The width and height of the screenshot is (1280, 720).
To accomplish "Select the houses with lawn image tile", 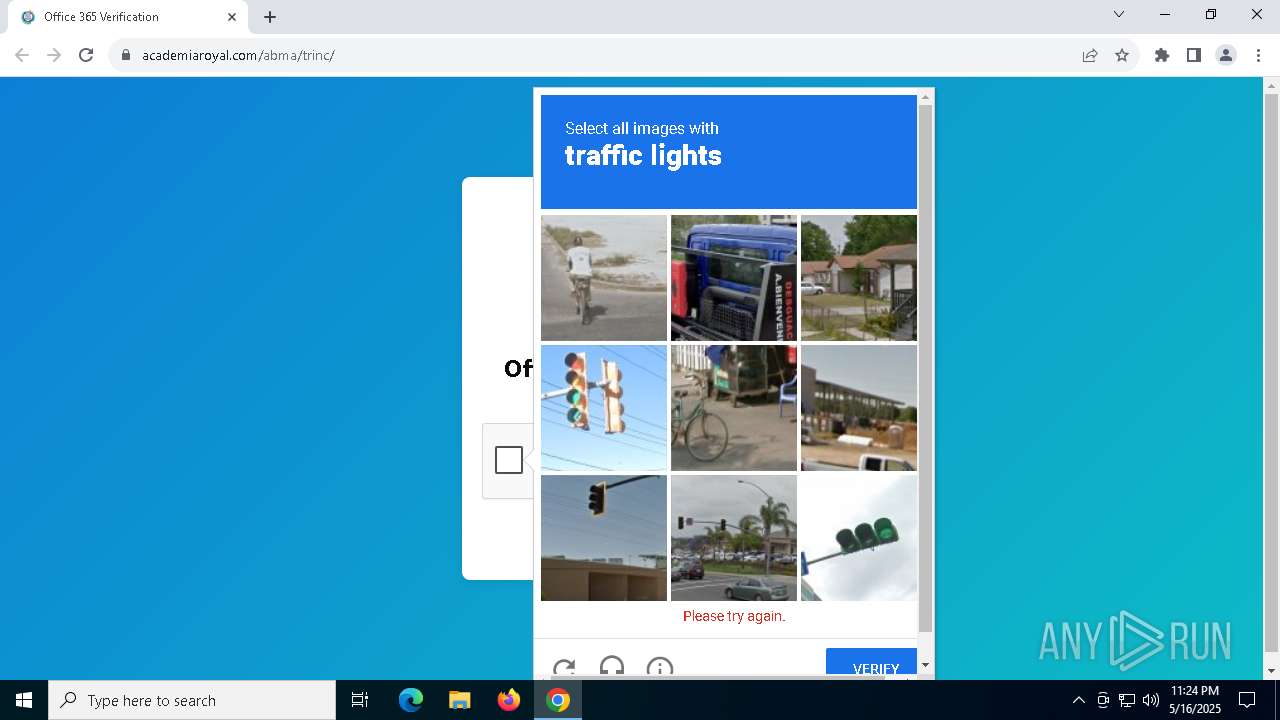I will (x=859, y=278).
